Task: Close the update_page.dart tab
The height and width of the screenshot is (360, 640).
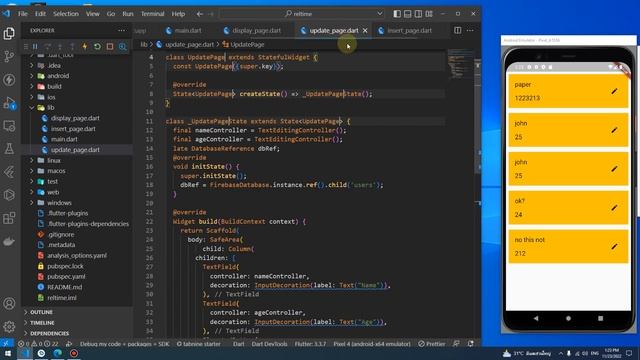Action: click(365, 31)
